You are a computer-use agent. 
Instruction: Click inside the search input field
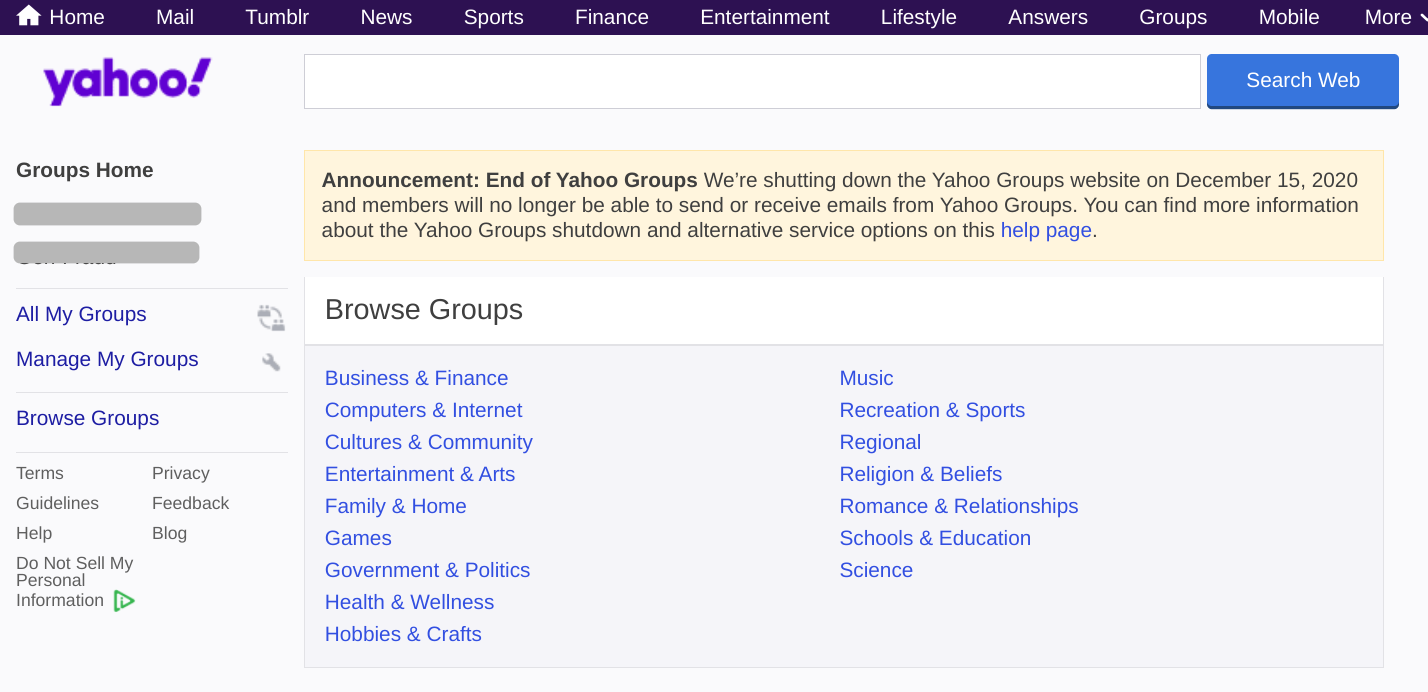pyautogui.click(x=750, y=81)
